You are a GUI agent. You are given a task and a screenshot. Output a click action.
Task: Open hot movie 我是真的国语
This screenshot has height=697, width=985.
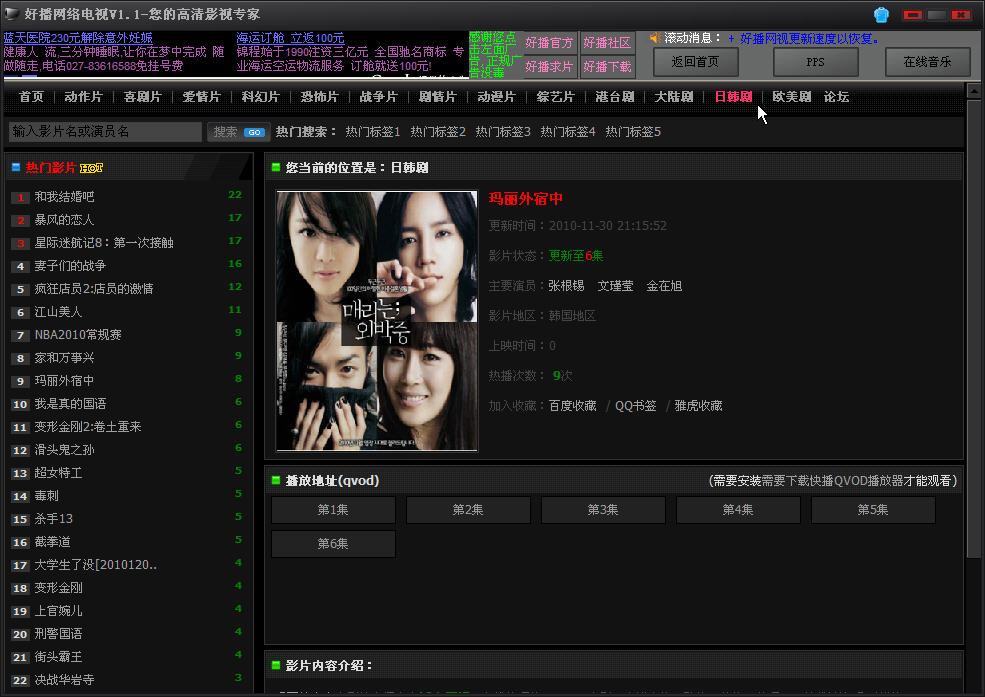point(70,404)
